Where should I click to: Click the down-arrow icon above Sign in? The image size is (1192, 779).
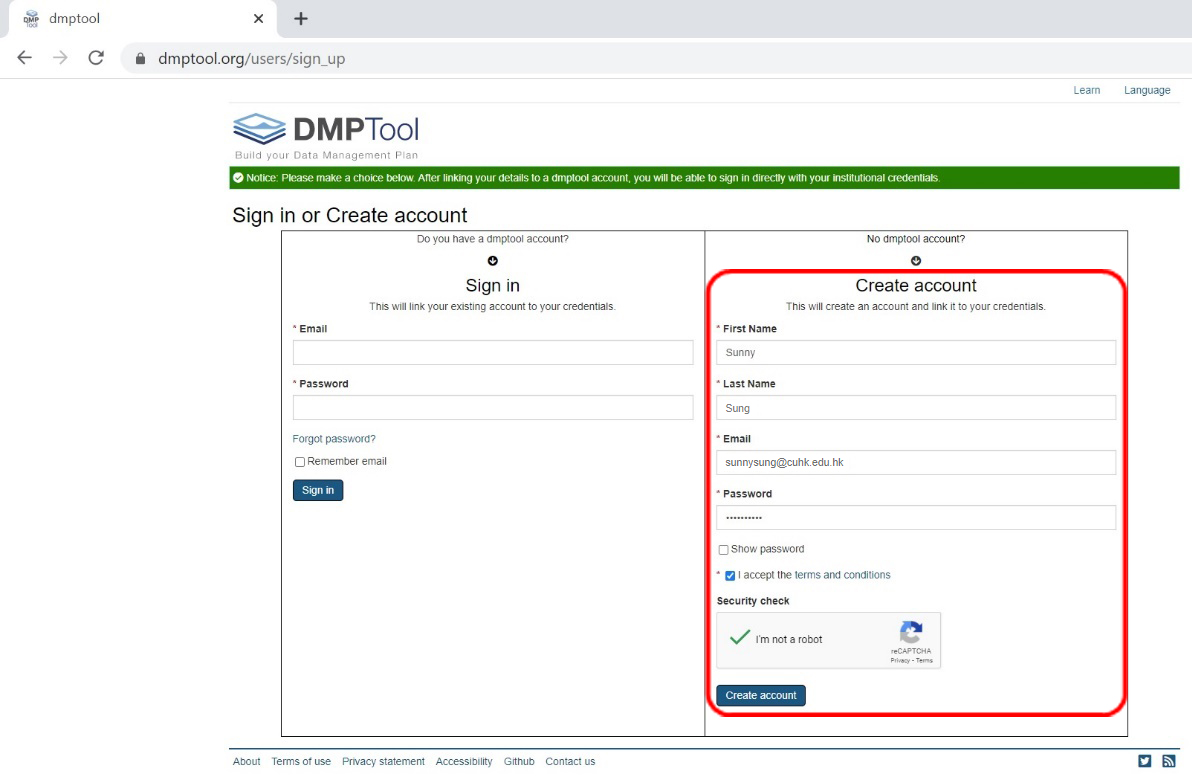pyautogui.click(x=493, y=261)
